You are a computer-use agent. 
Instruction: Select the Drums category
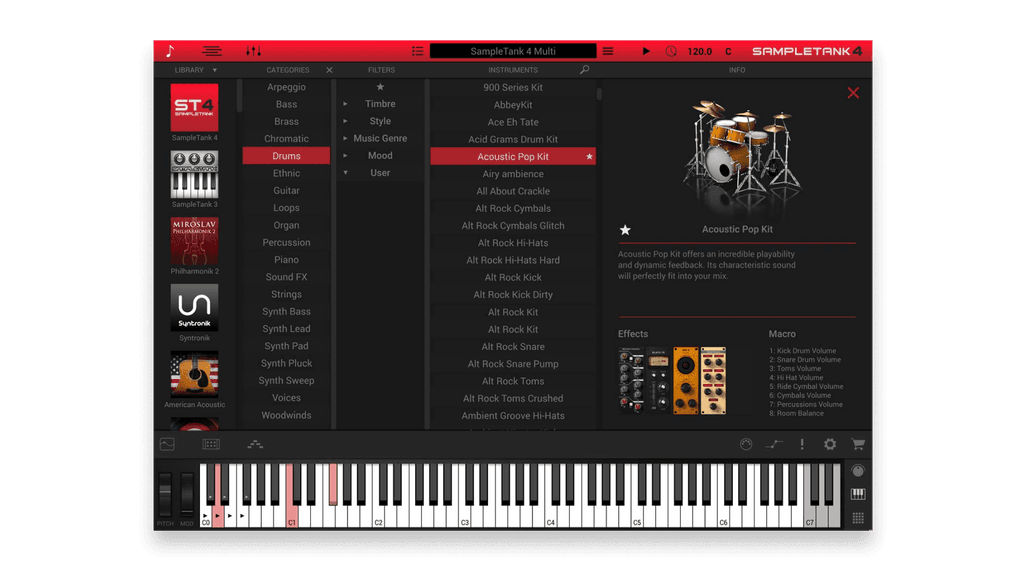click(x=286, y=155)
